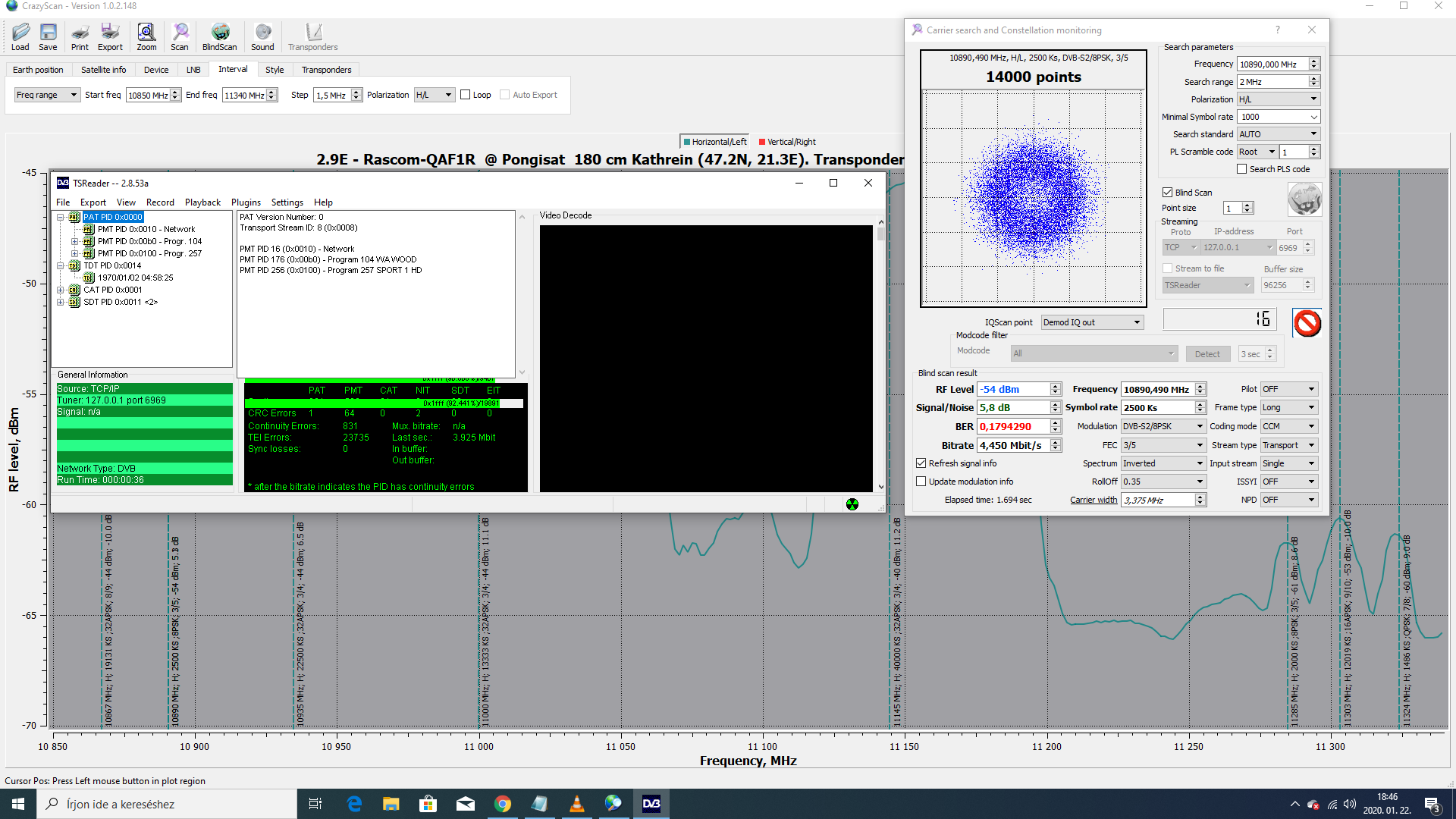Expand PMT PID 0x00b0 Progr. 104 node
Screen dimensions: 1456x819
click(74, 241)
